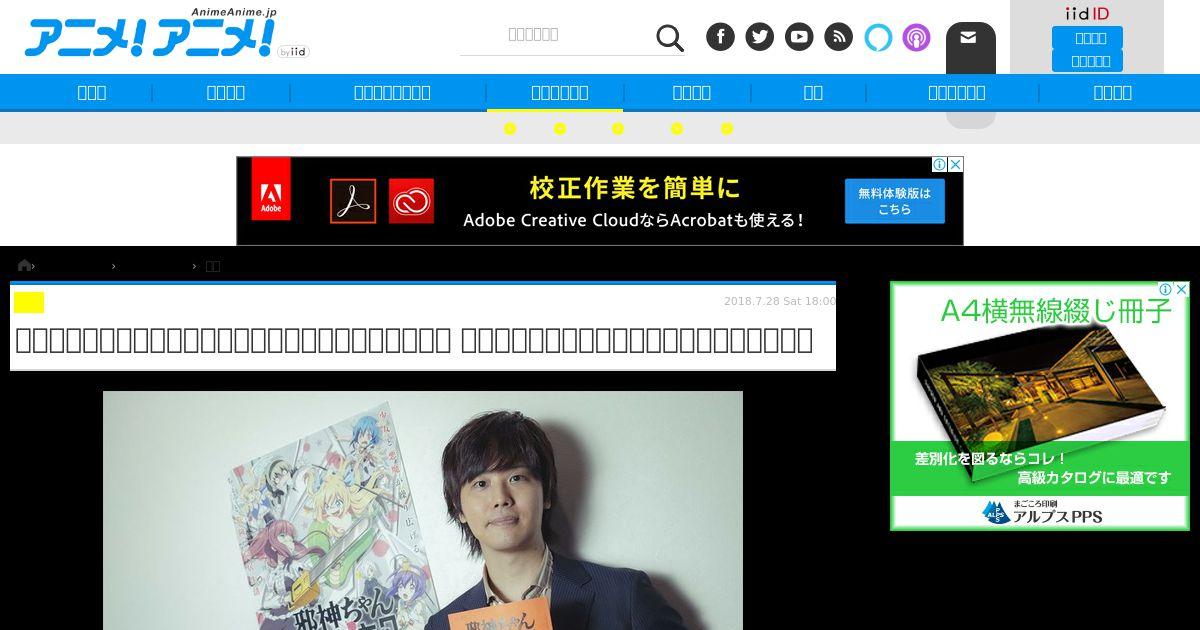
Task: Go to home via breadcrumb house icon
Action: pos(24,265)
